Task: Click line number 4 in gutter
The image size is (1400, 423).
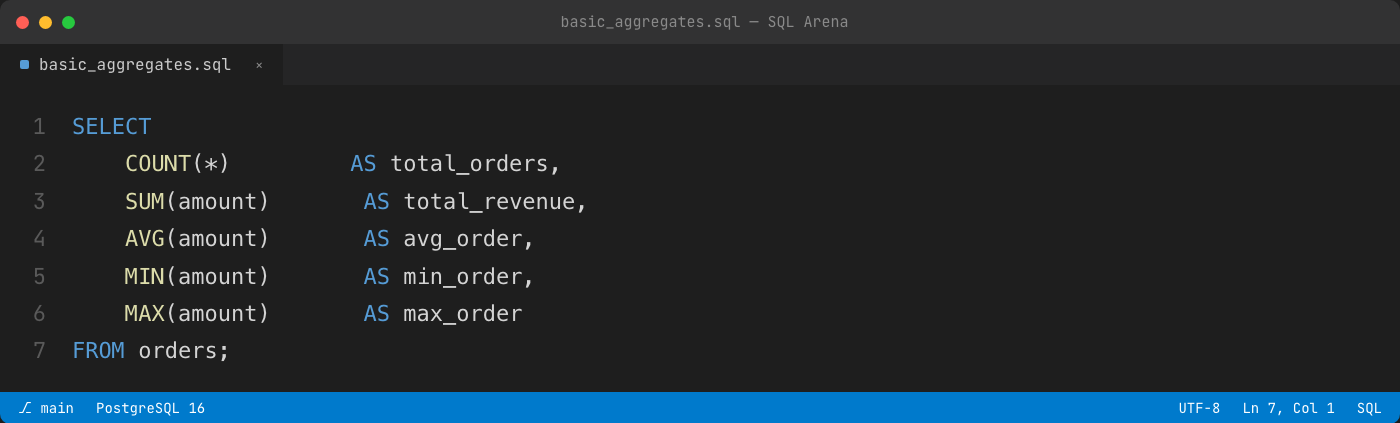Action: (x=39, y=239)
